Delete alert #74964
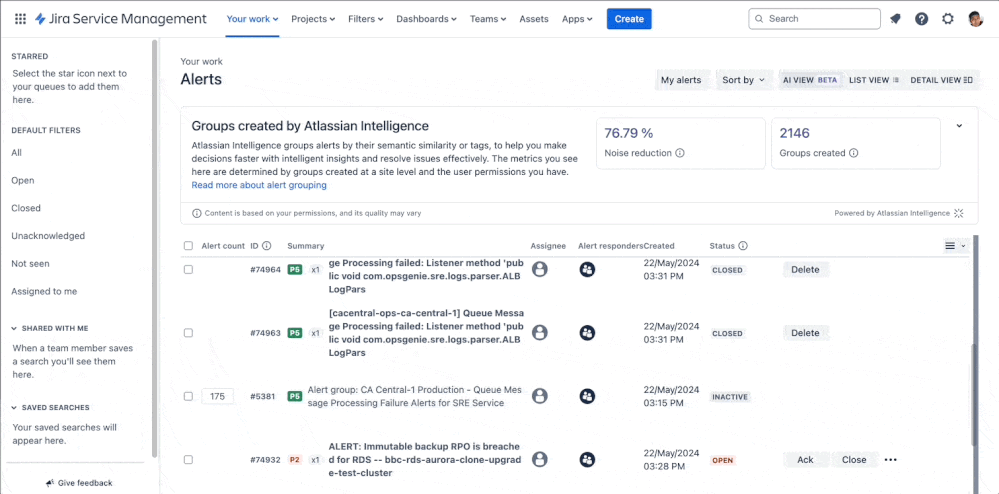 tap(805, 270)
